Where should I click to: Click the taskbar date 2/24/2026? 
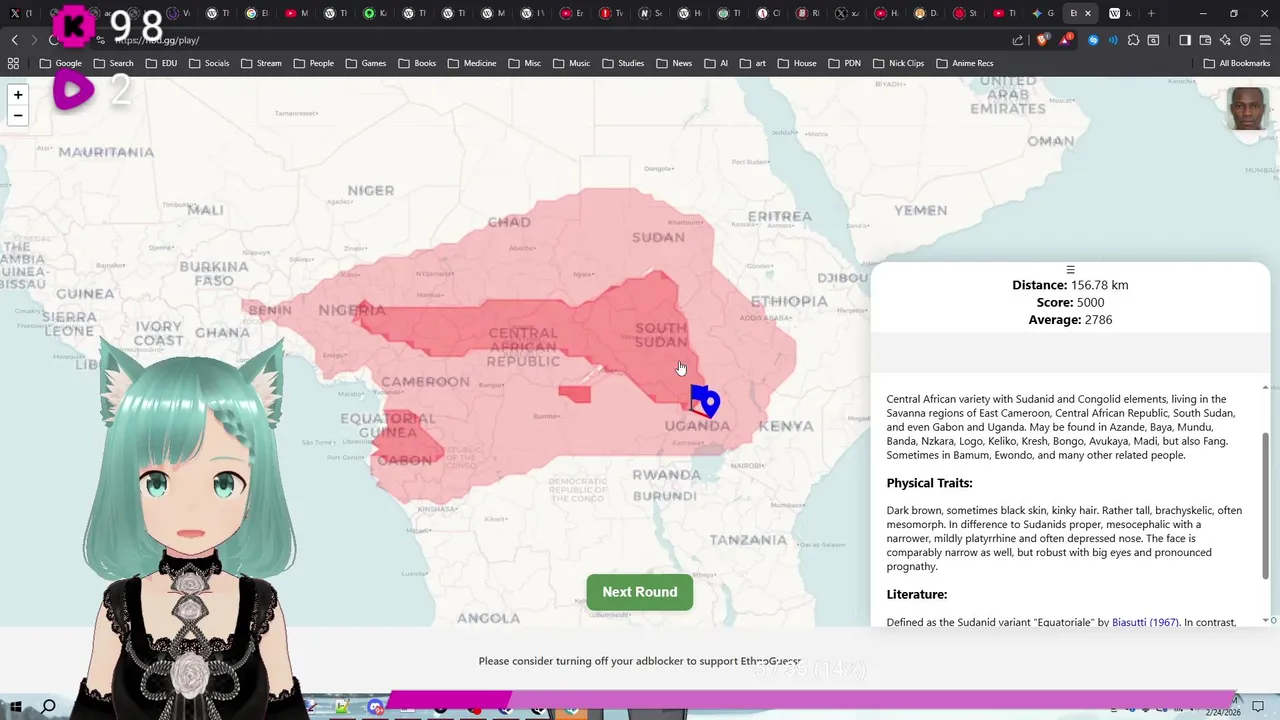click(1223, 712)
